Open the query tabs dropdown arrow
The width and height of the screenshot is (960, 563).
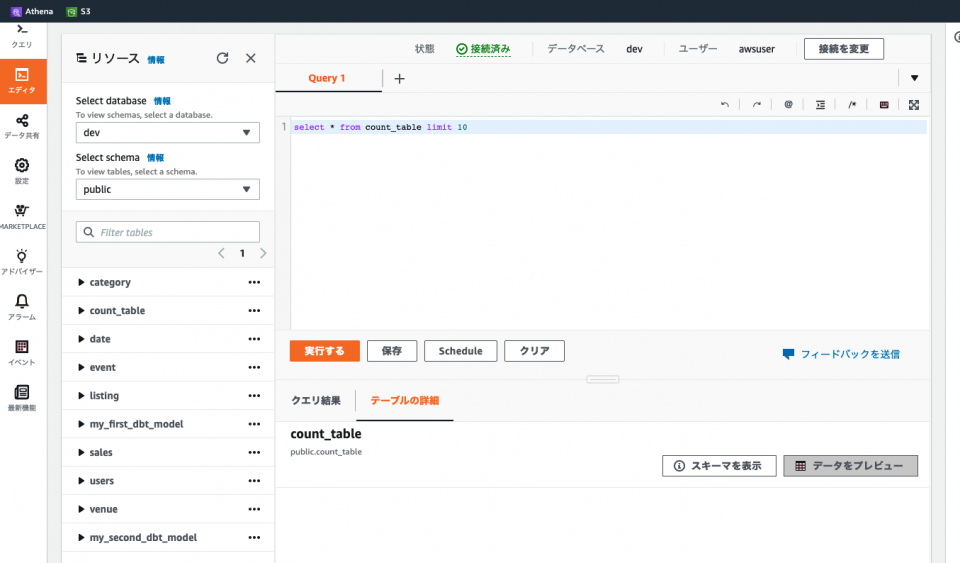(x=914, y=78)
